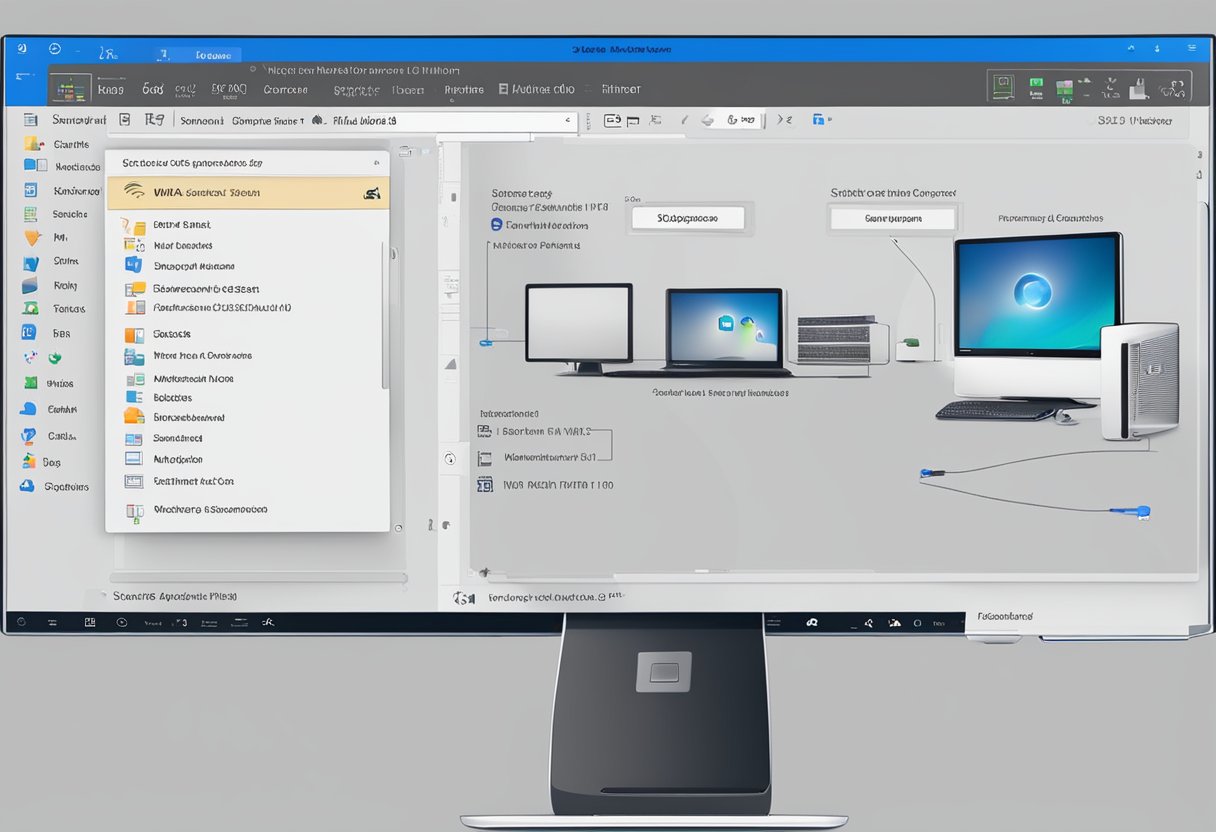The height and width of the screenshot is (832, 1216).
Task: Switch to the Rihroet ribbon tab
Action: 620,89
